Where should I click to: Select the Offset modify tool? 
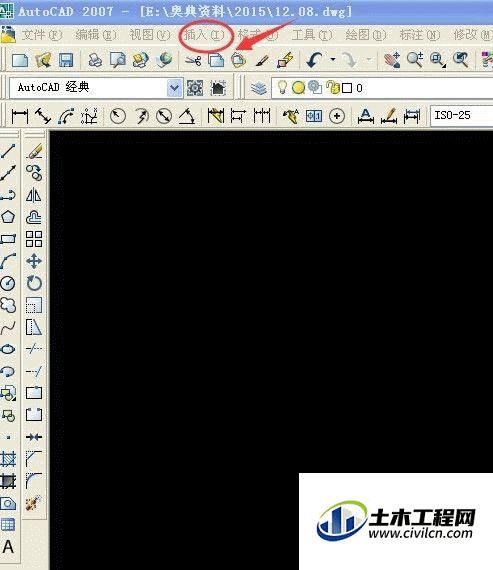34,217
